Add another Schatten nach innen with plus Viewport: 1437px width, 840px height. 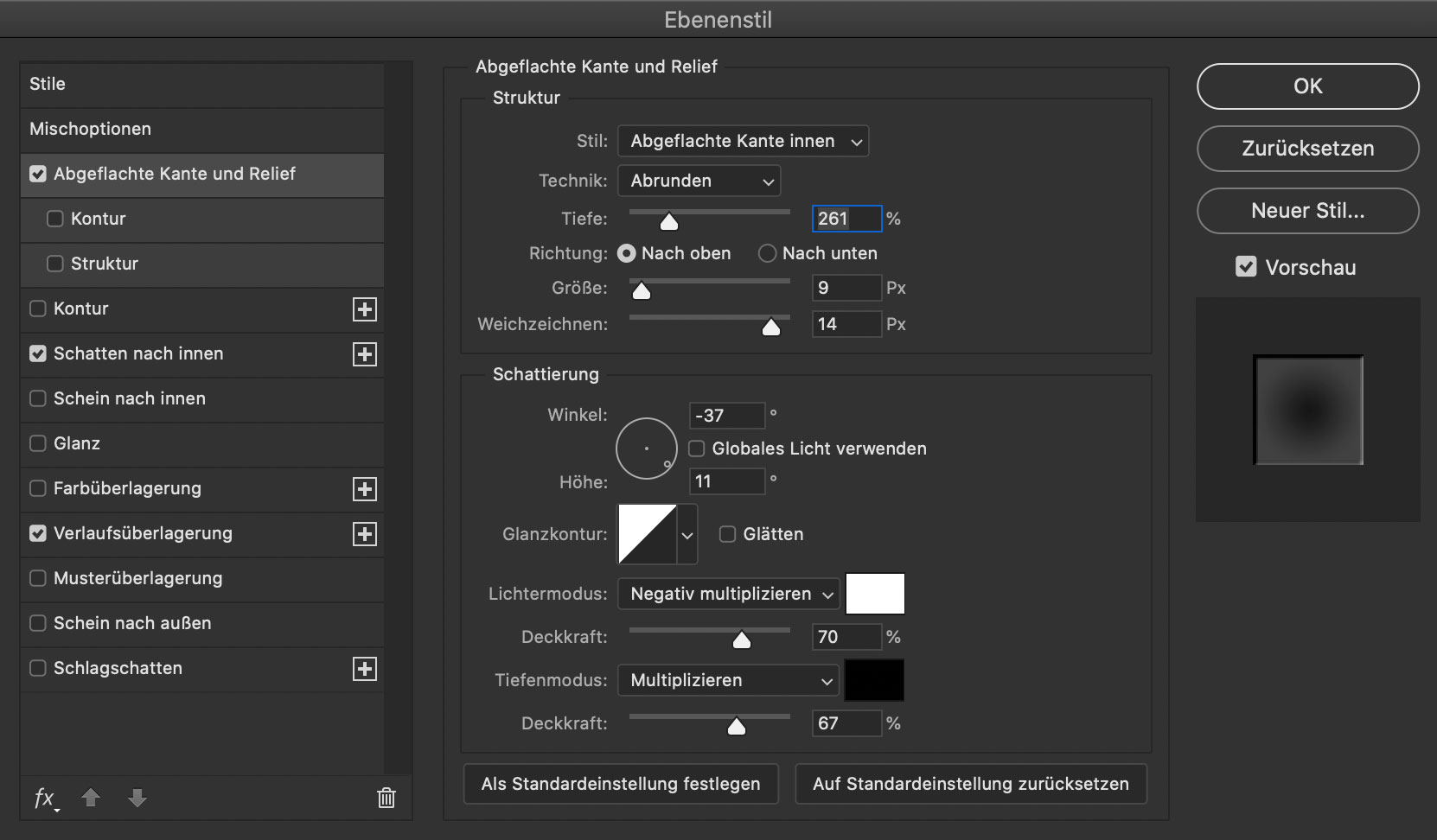tap(365, 354)
